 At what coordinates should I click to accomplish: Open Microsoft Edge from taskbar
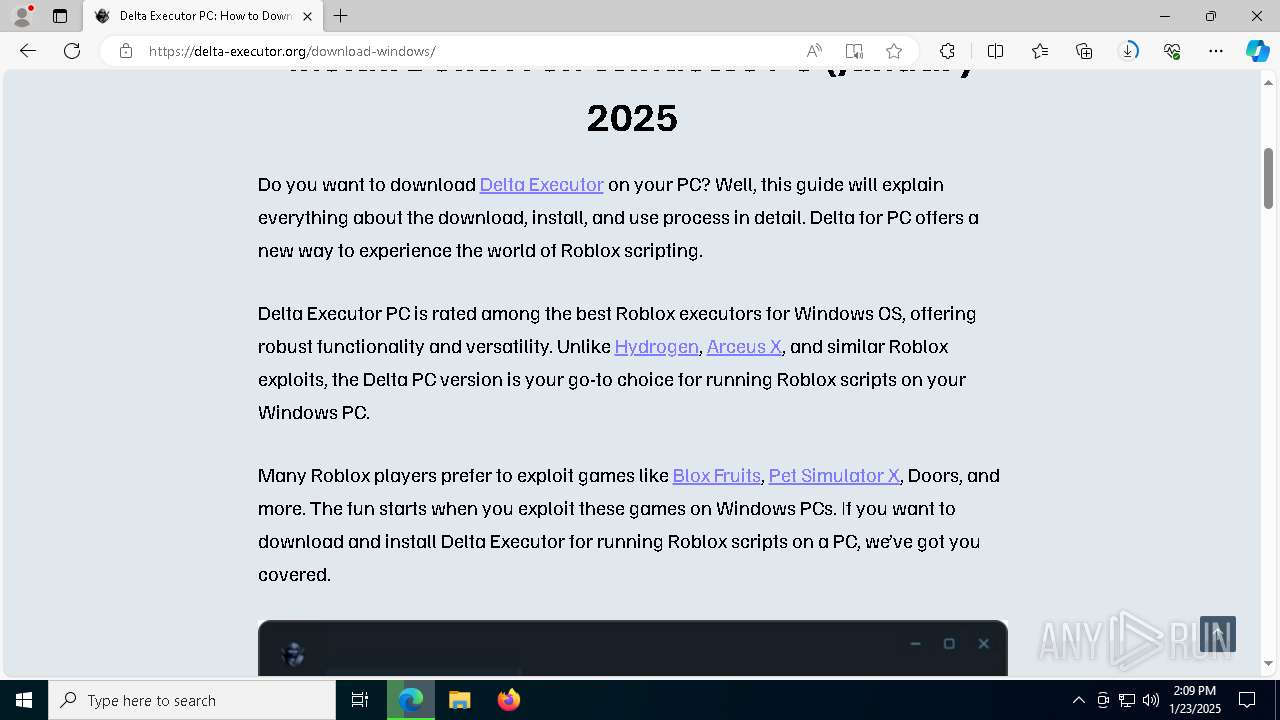pyautogui.click(x=411, y=700)
